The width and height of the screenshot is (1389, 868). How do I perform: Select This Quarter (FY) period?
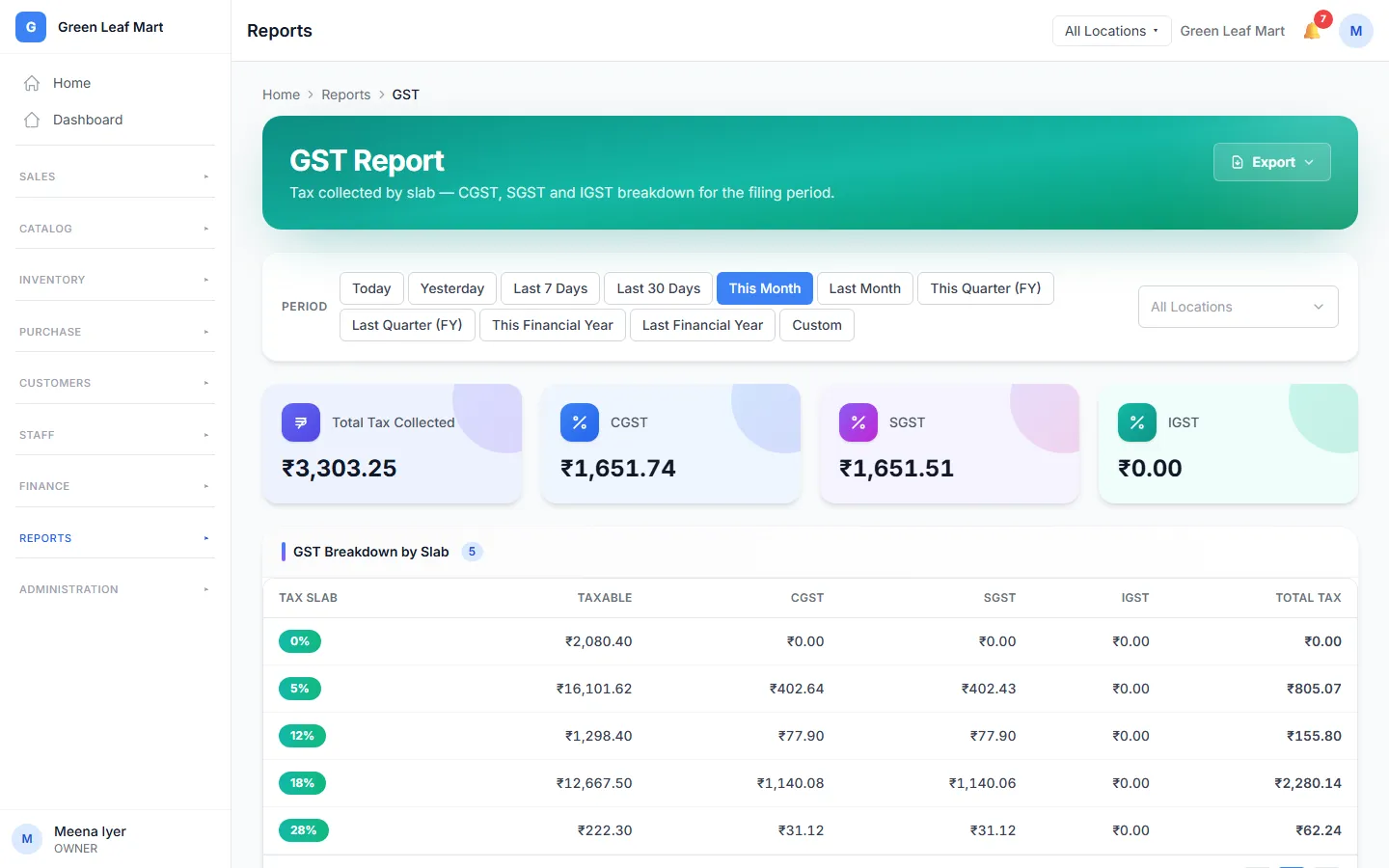[986, 288]
